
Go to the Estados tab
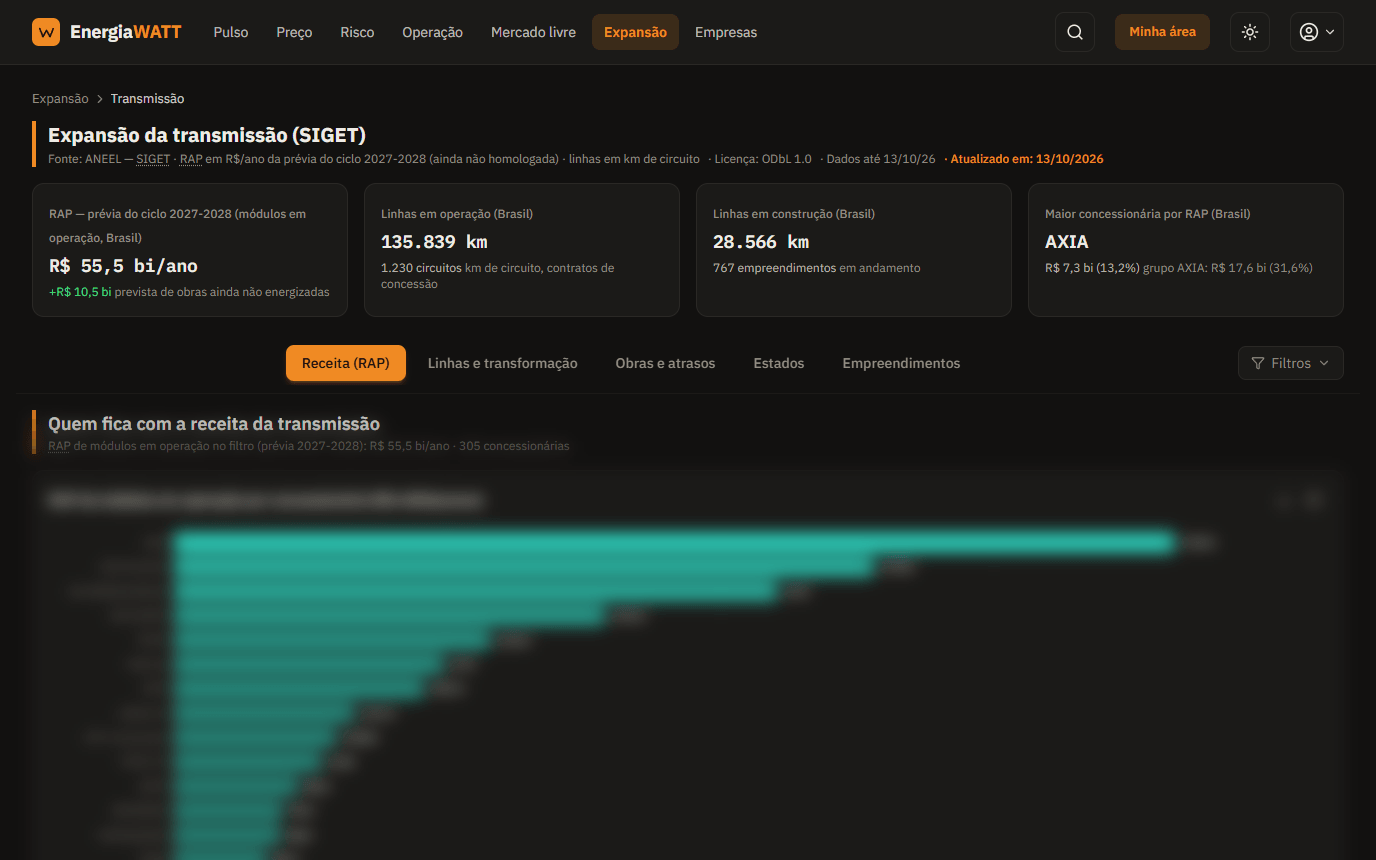pos(779,363)
